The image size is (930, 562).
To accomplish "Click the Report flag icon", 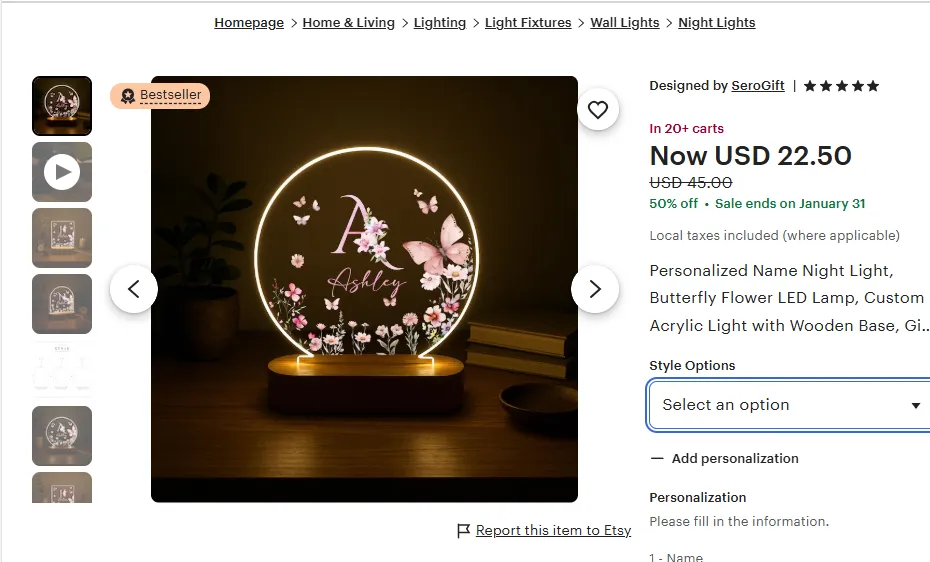I will point(463,531).
